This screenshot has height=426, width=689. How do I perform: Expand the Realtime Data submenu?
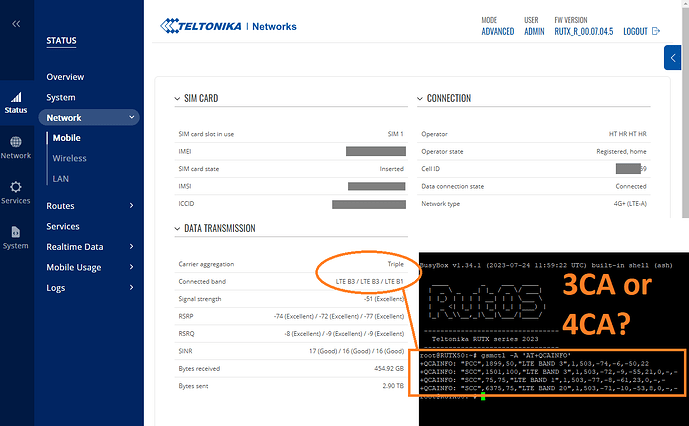131,247
